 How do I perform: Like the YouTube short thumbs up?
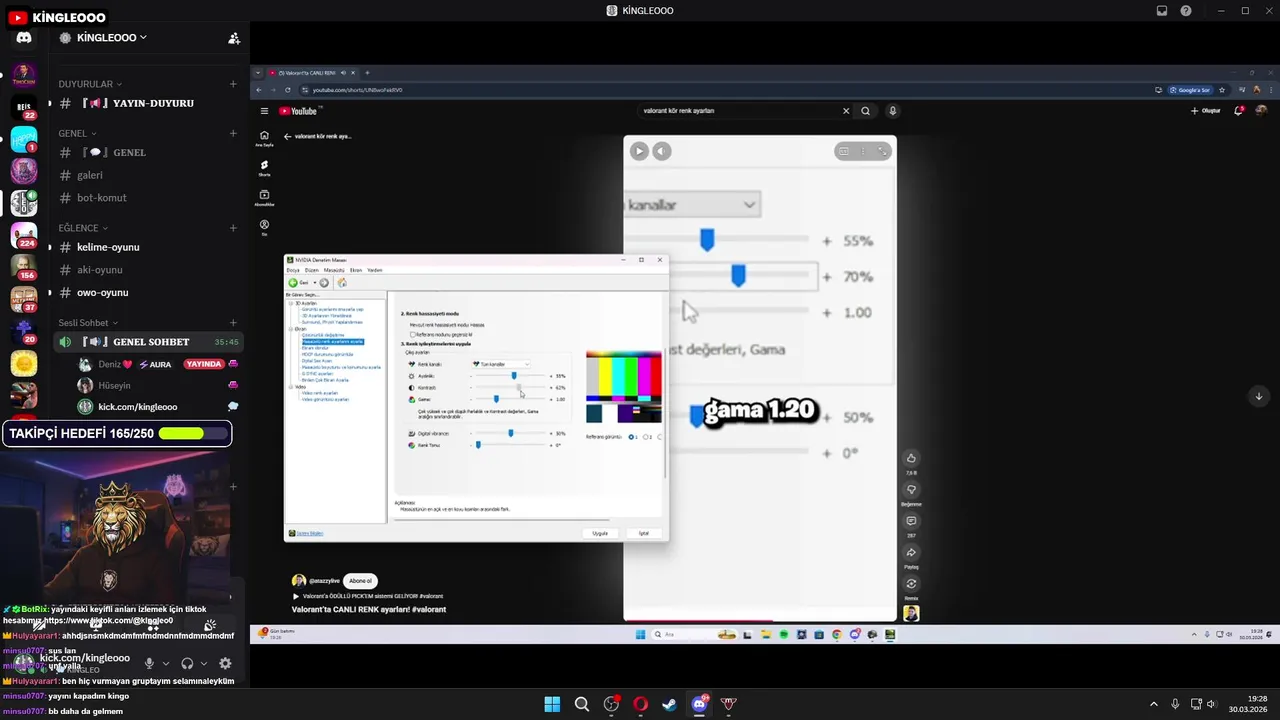tap(911, 459)
